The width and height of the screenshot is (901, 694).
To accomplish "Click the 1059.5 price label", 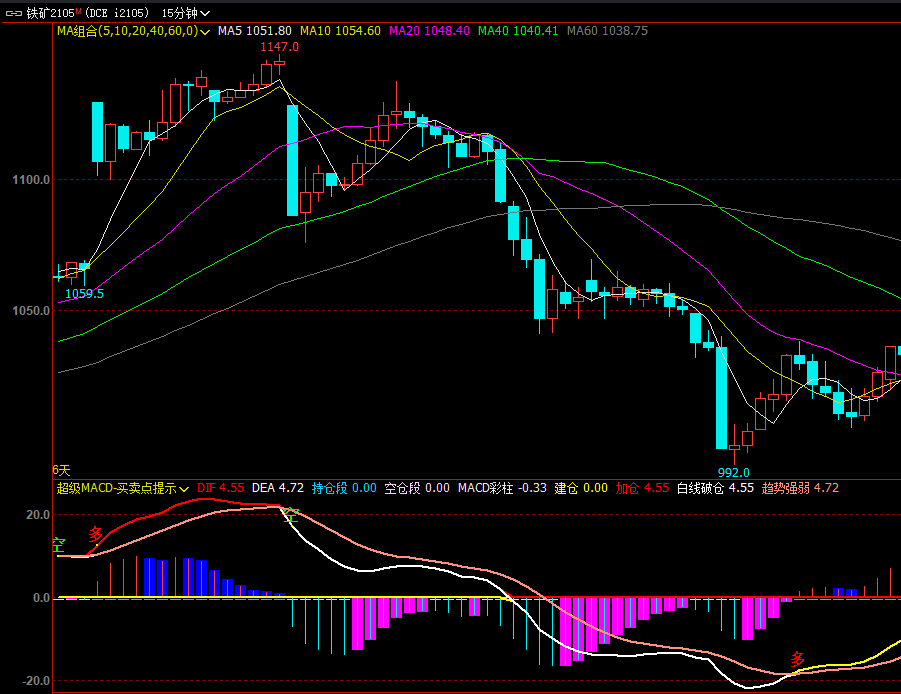I will [84, 294].
